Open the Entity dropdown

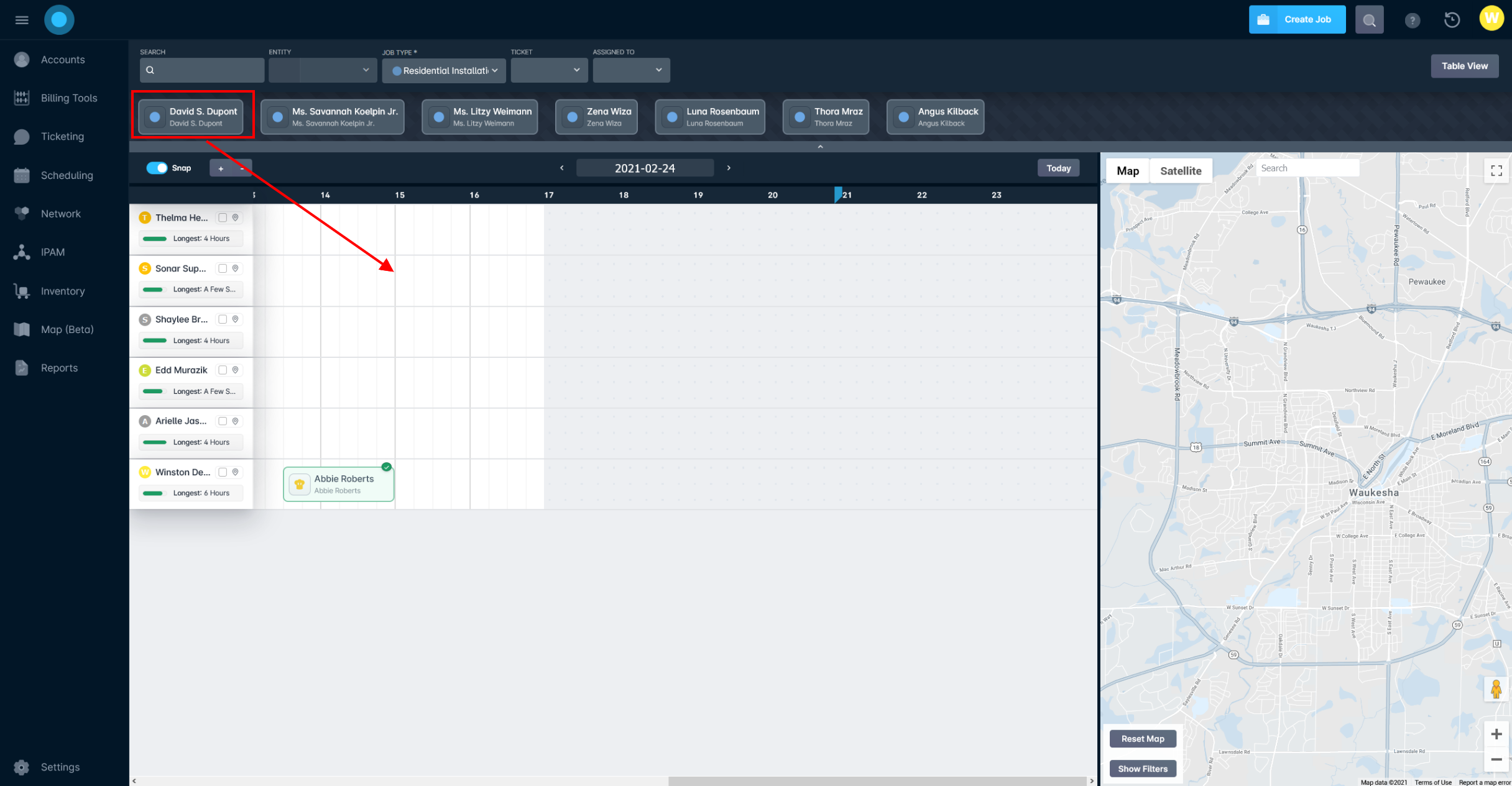tap(323, 70)
